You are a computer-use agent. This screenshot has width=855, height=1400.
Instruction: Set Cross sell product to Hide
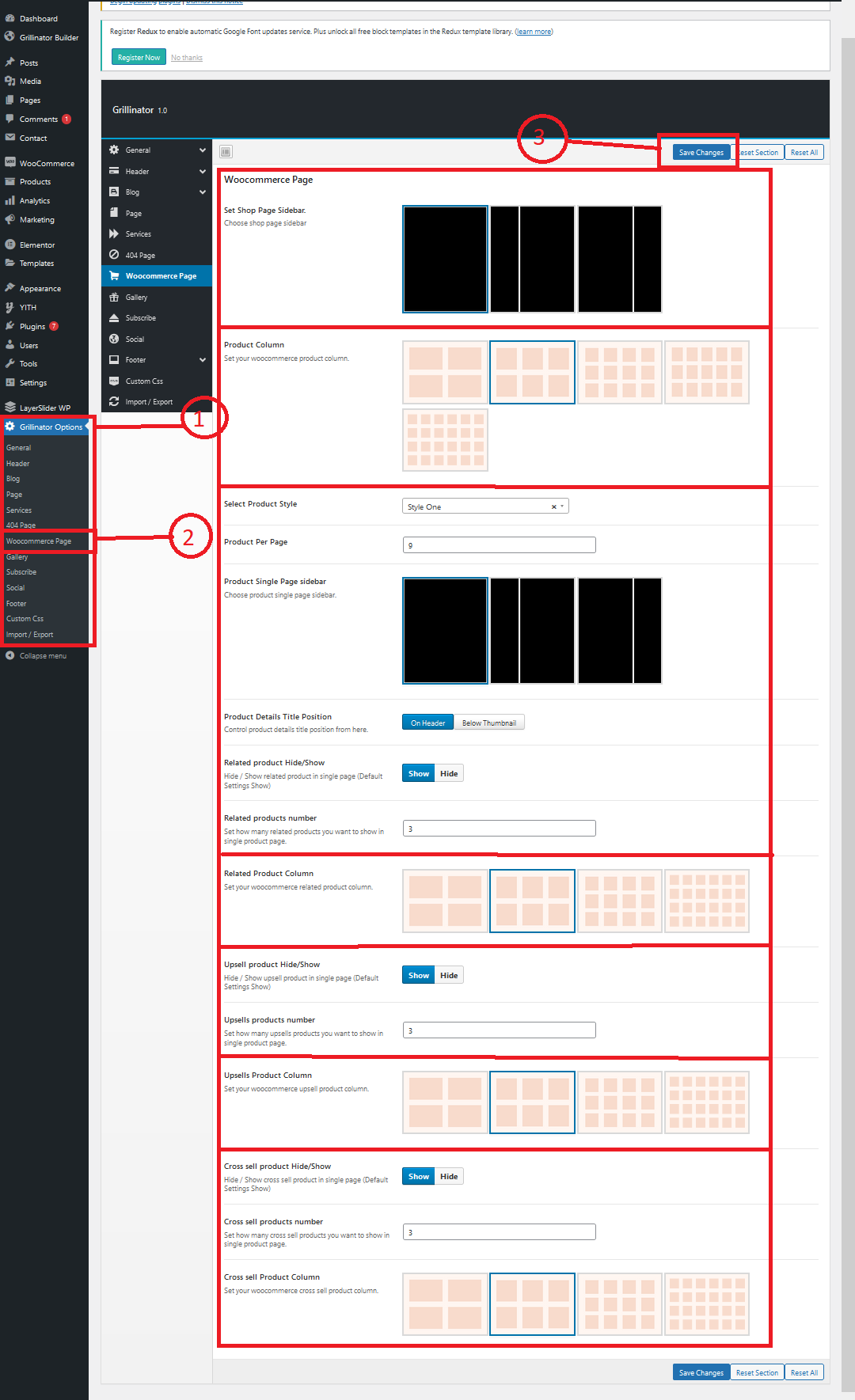coord(449,1176)
